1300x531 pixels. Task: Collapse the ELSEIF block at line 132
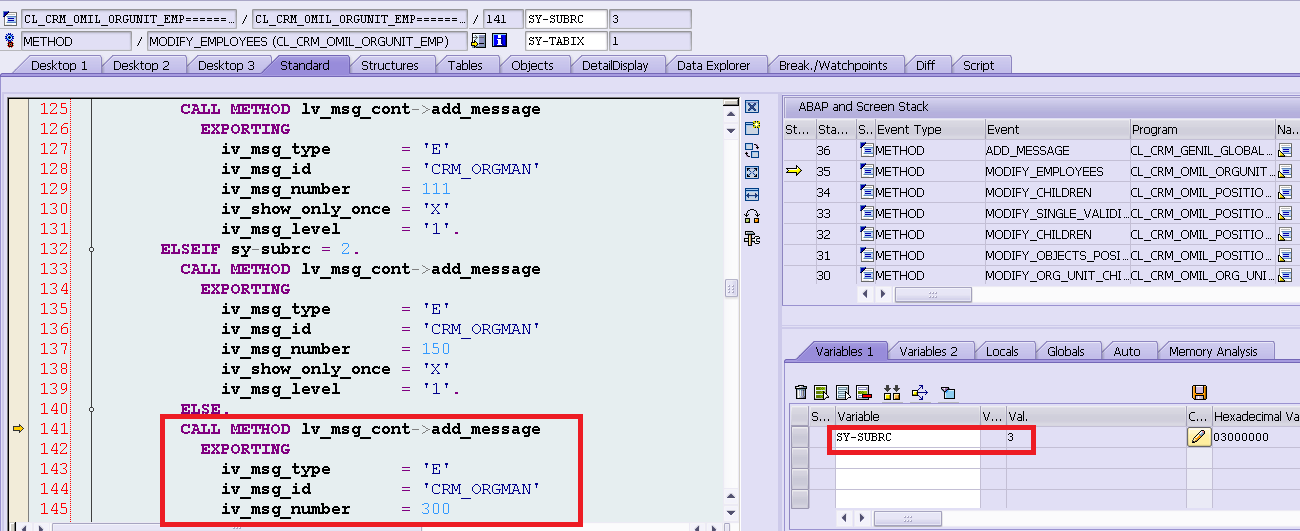click(91, 249)
